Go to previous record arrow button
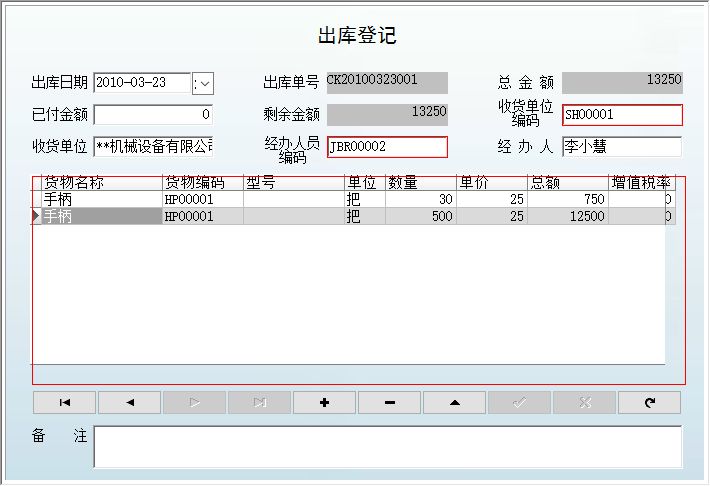The width and height of the screenshot is (710, 486). tap(130, 403)
